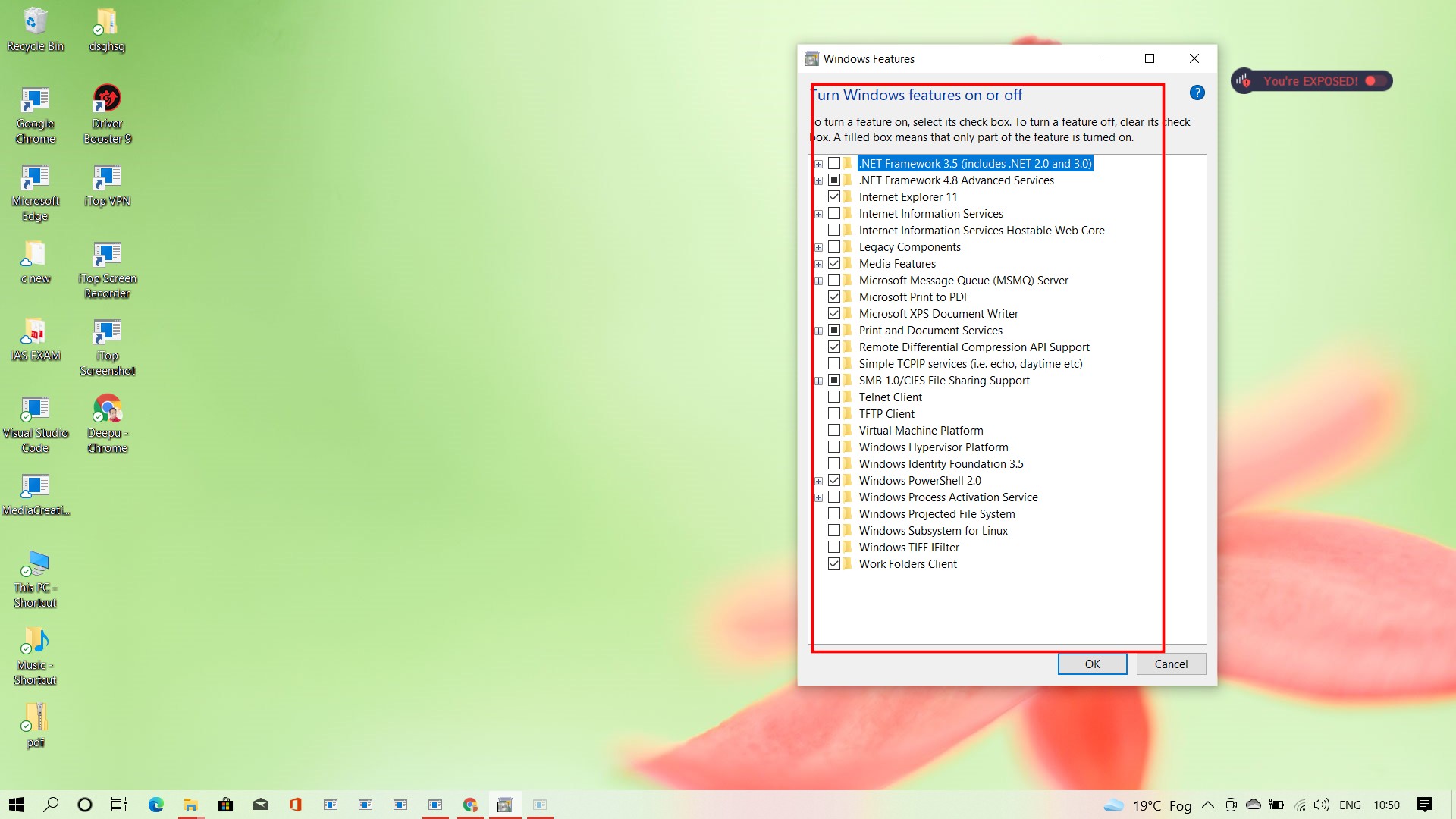Expand the Internet Information Services node
Screen dimensions: 1456x819
pyautogui.click(x=818, y=214)
